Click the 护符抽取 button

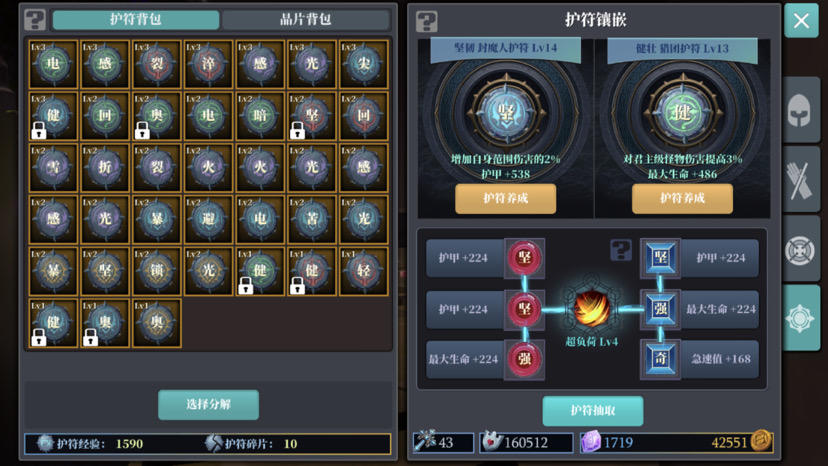pyautogui.click(x=592, y=411)
